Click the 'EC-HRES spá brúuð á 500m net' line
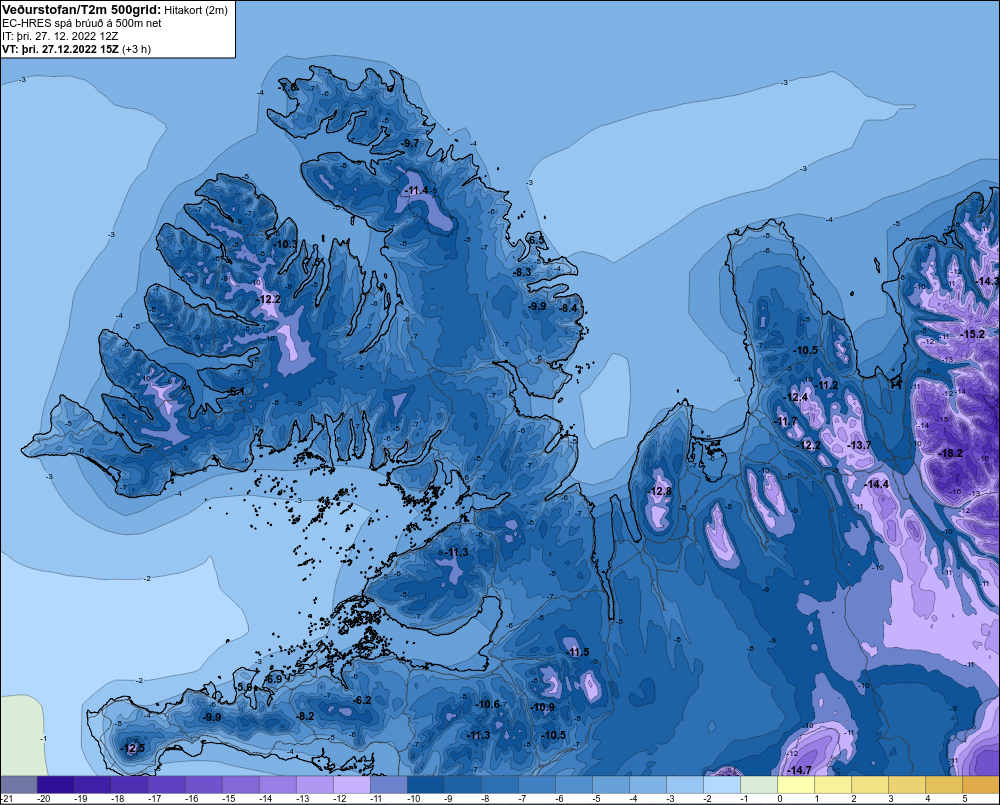 [x=82, y=23]
